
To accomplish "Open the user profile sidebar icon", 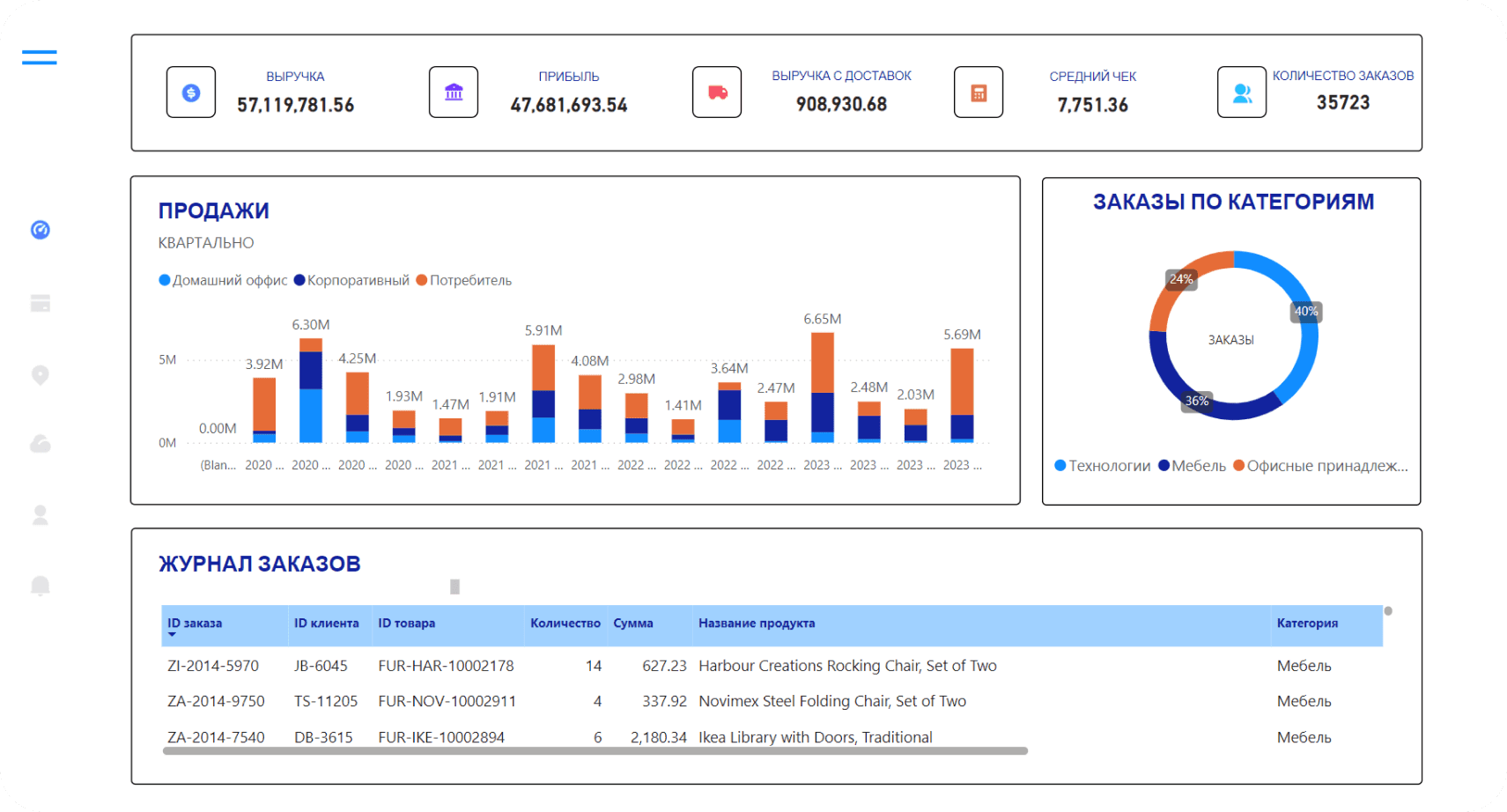I will point(41,515).
